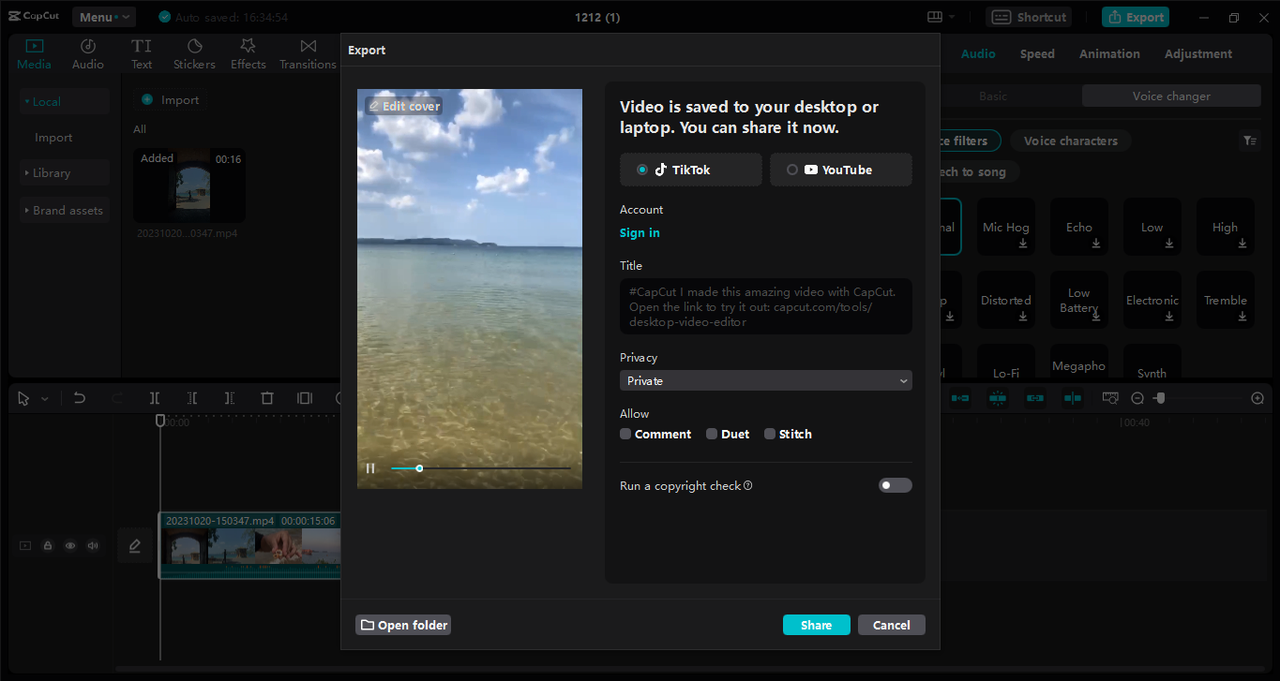Select the Basic sub-tab
1280x681 pixels.
[x=993, y=96]
